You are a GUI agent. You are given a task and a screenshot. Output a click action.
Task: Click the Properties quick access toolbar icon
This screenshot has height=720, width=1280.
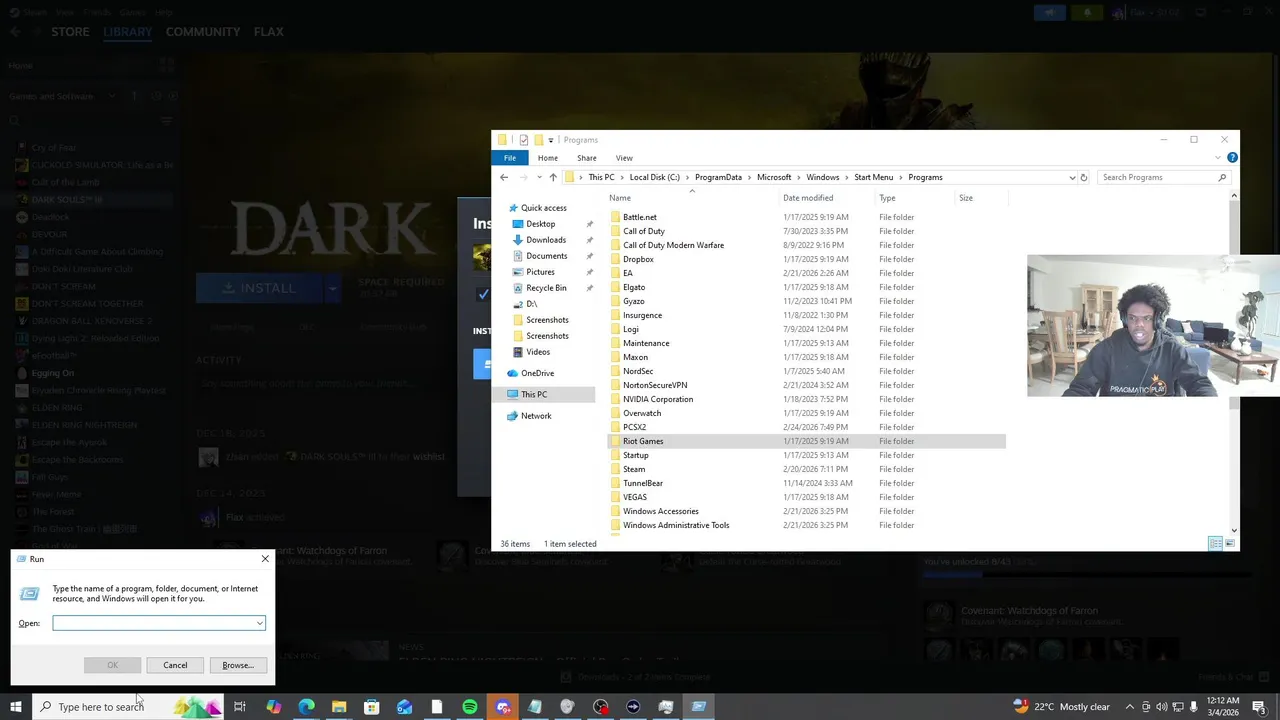click(523, 140)
